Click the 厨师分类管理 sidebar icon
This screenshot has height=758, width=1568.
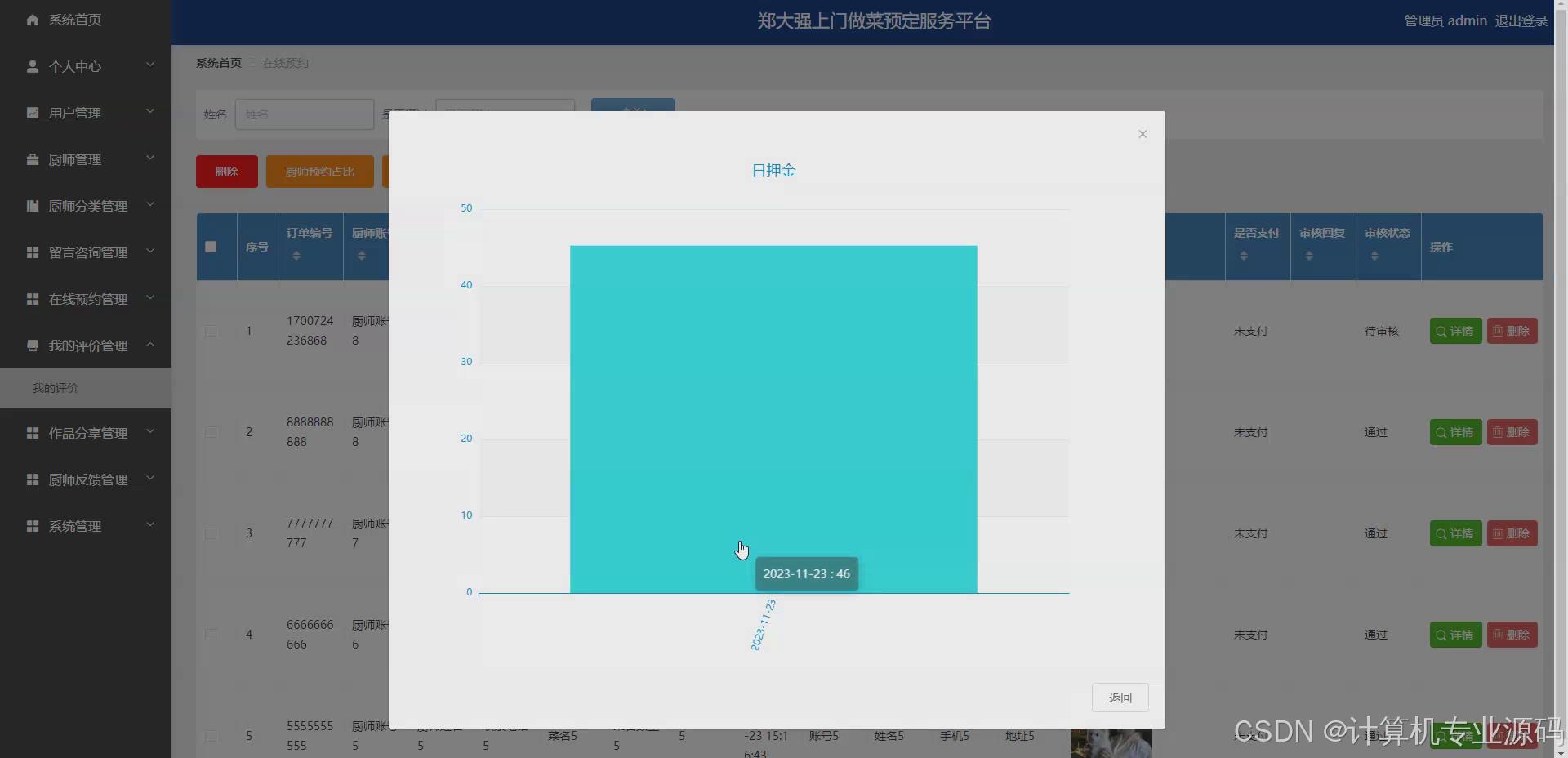[x=33, y=206]
